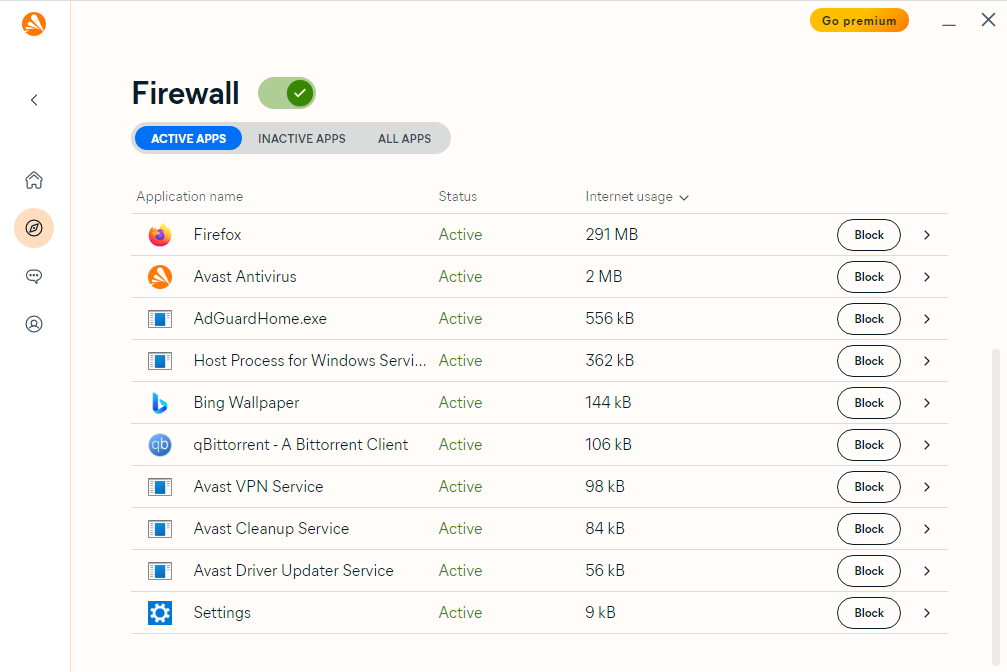Sort by Internet usage column

pos(636,197)
